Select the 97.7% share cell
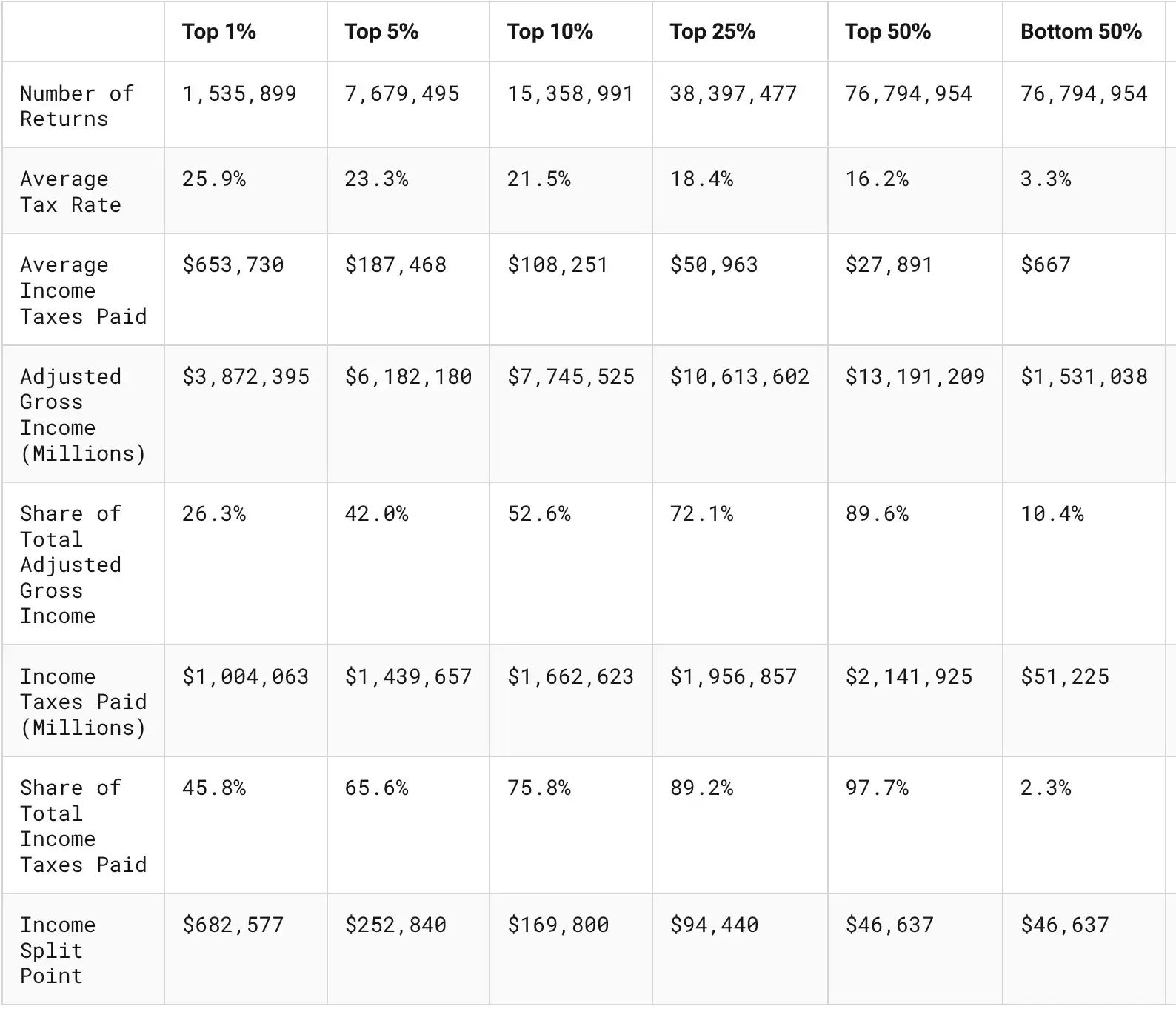 (x=877, y=788)
